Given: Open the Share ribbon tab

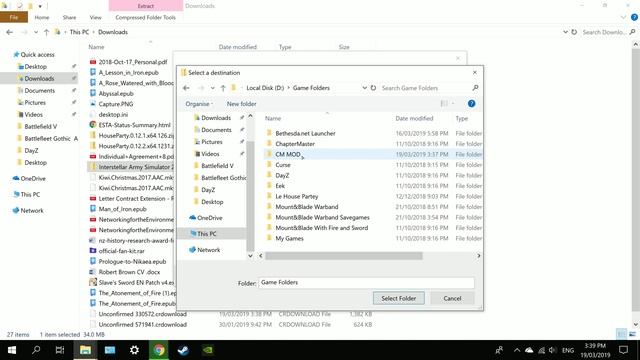Looking at the screenshot, I should click(x=69, y=17).
